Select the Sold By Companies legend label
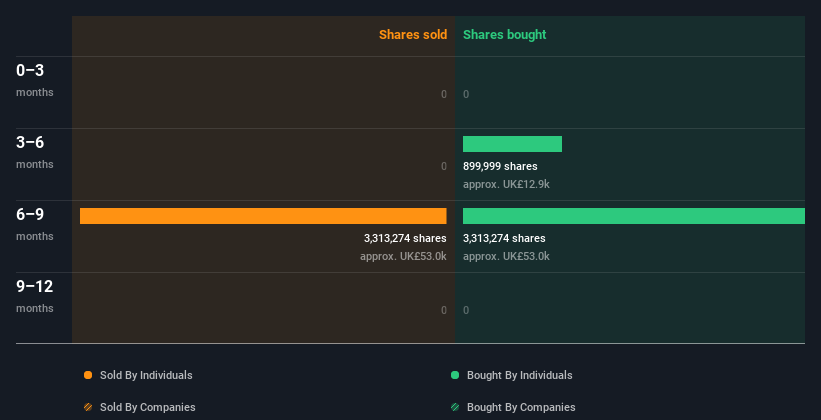This screenshot has width=821, height=420. pos(148,407)
